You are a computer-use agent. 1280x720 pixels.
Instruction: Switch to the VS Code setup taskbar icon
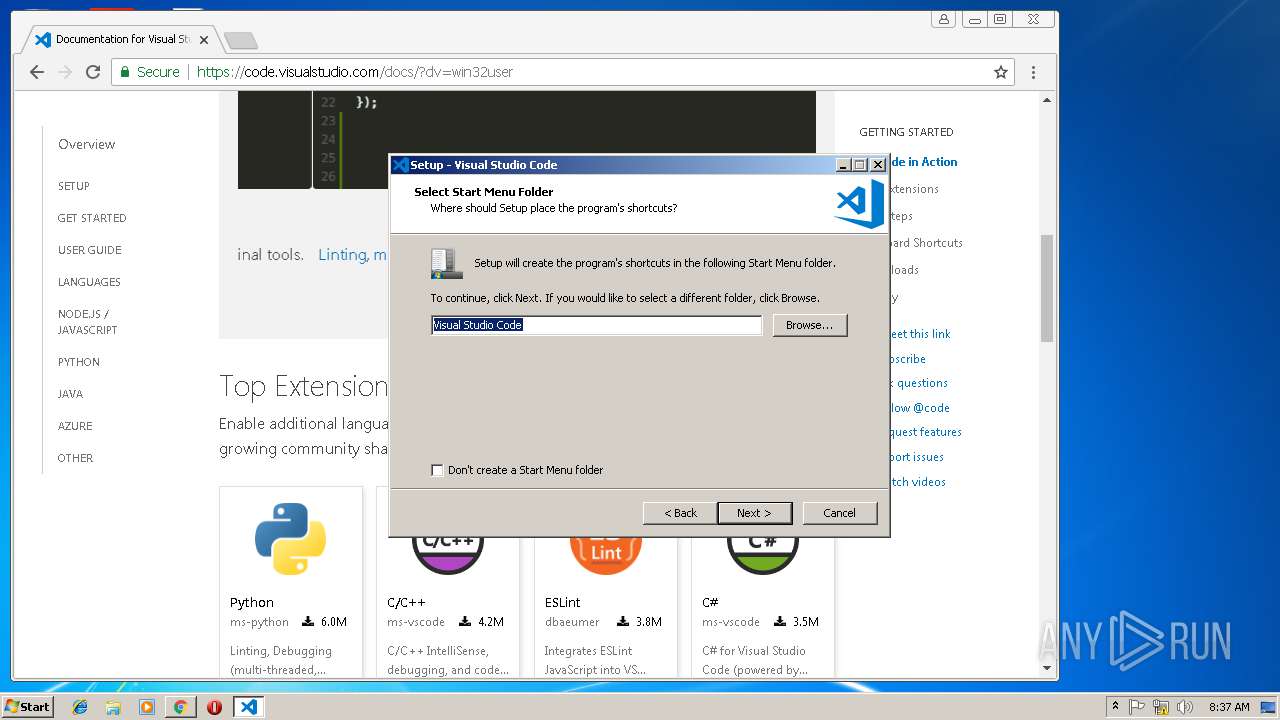248,707
